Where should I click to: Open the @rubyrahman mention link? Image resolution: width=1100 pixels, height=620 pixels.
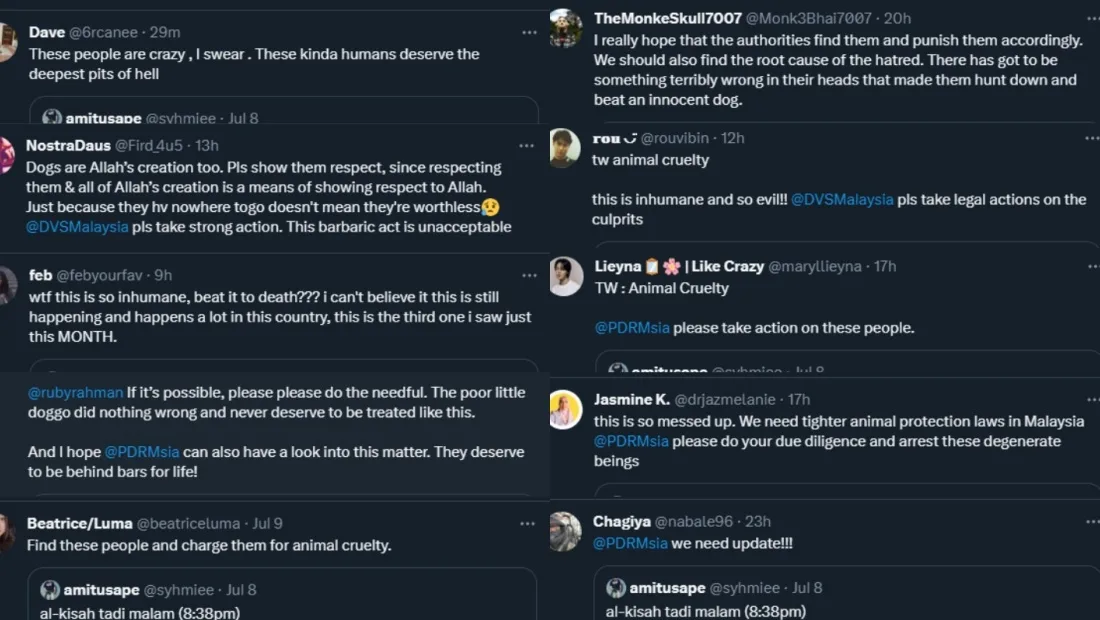coord(75,393)
